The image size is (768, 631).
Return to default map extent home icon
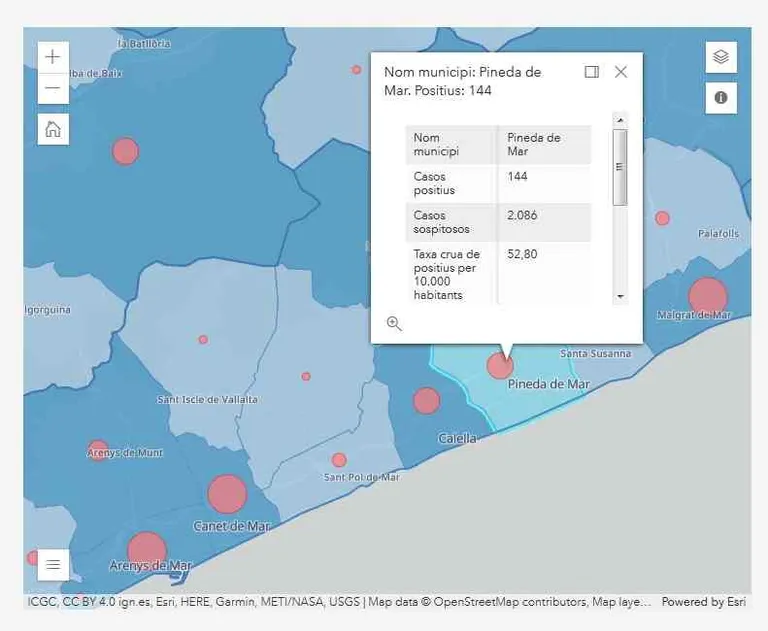pos(53,129)
